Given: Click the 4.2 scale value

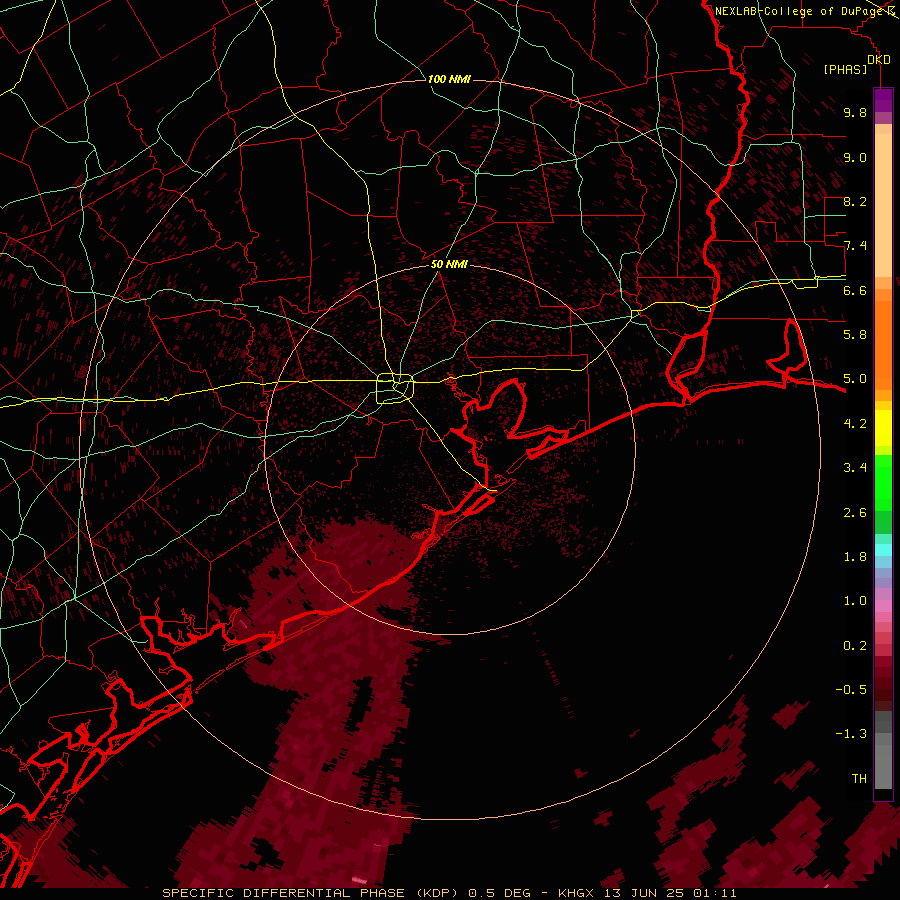Looking at the screenshot, I should [x=855, y=424].
